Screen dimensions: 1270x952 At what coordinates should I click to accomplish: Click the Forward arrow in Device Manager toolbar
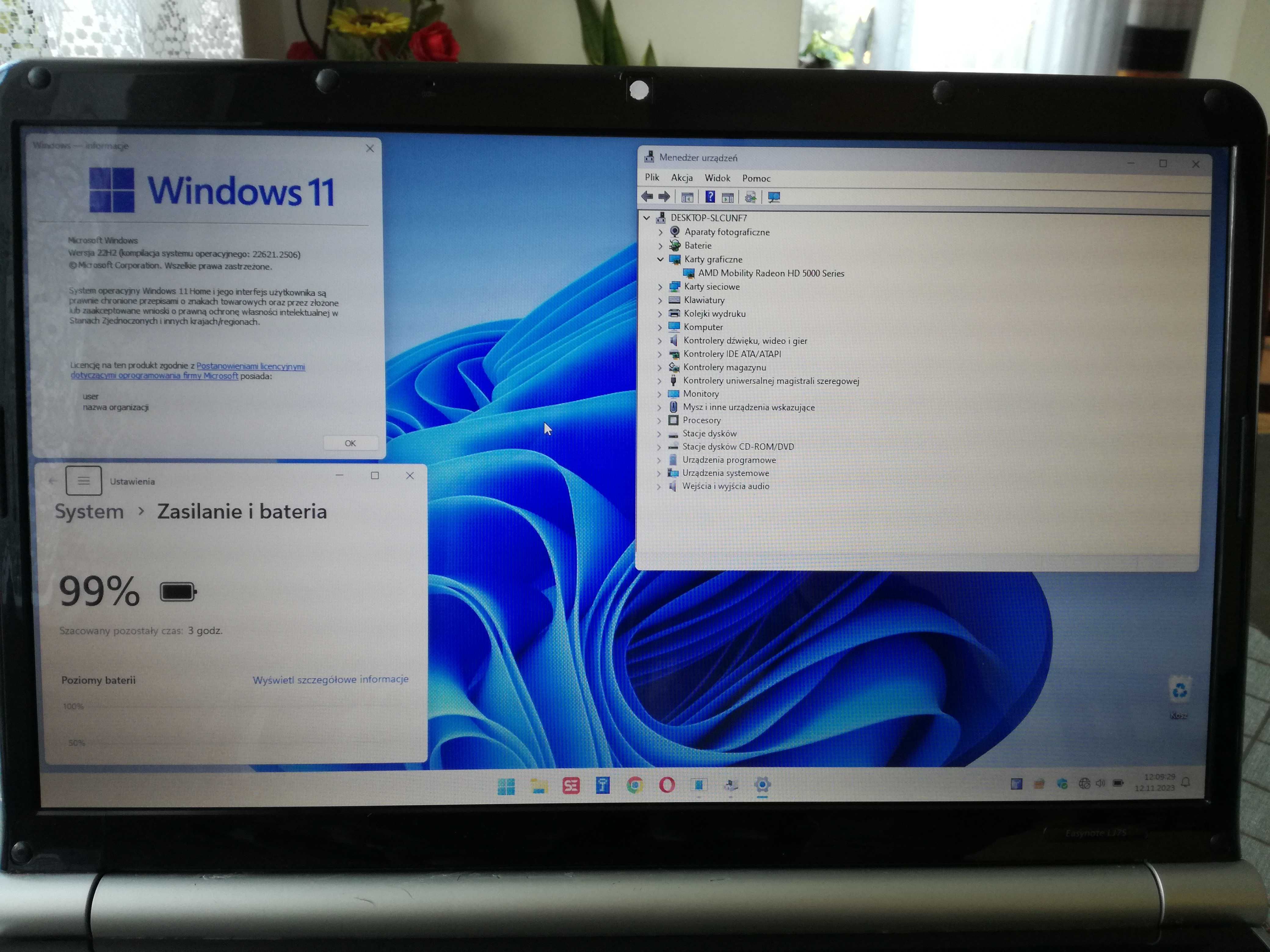664,197
